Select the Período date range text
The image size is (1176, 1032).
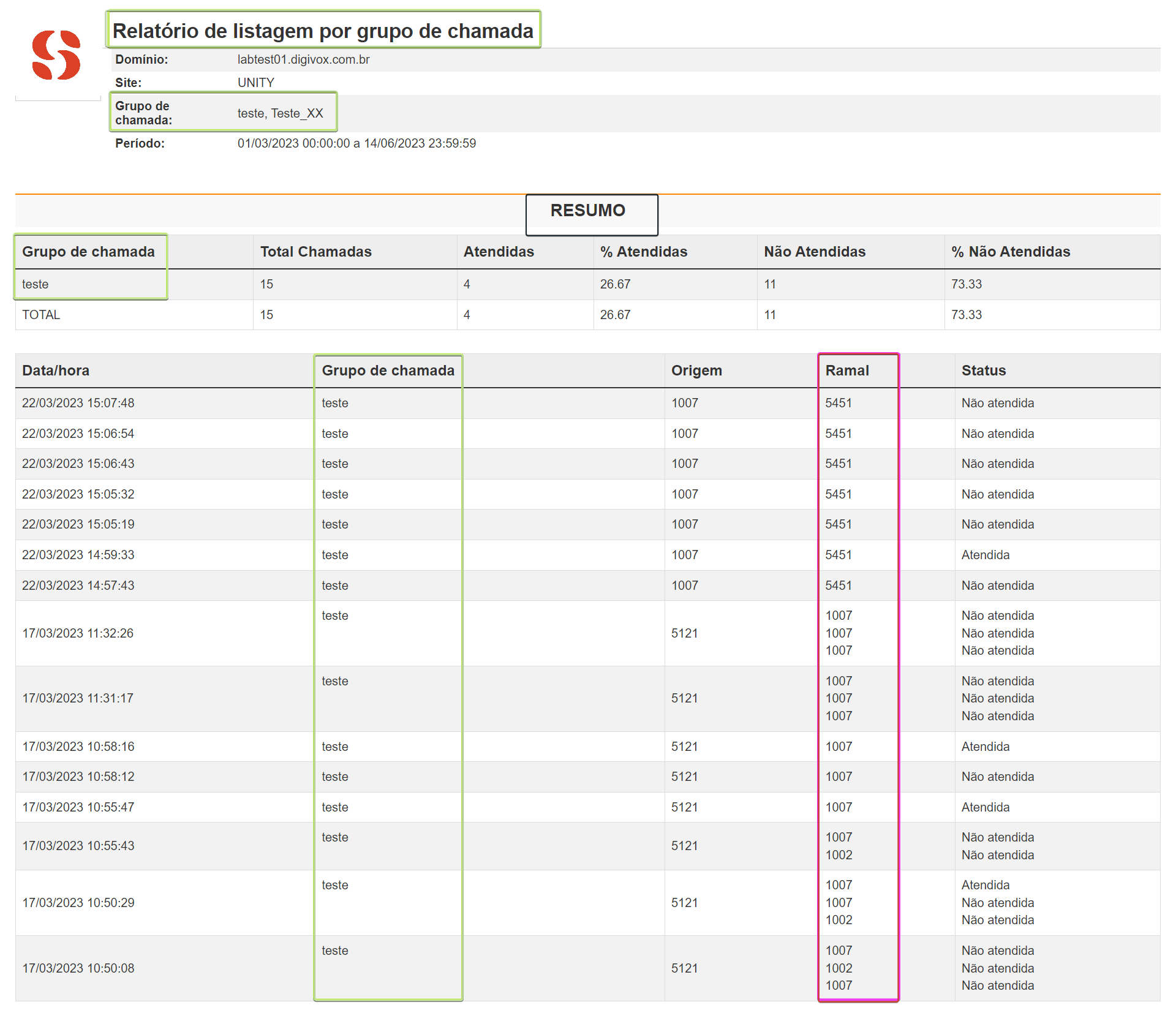tap(356, 143)
